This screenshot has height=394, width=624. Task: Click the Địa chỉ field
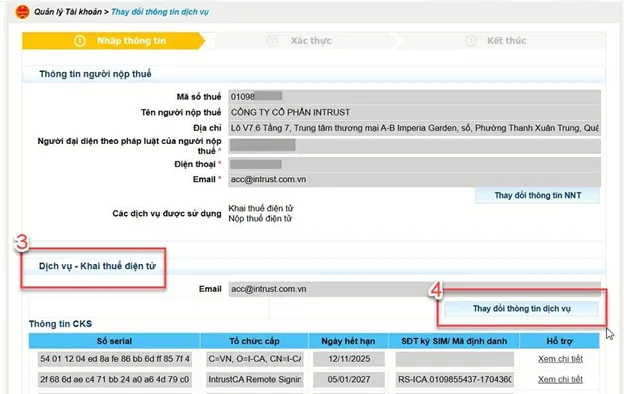414,128
